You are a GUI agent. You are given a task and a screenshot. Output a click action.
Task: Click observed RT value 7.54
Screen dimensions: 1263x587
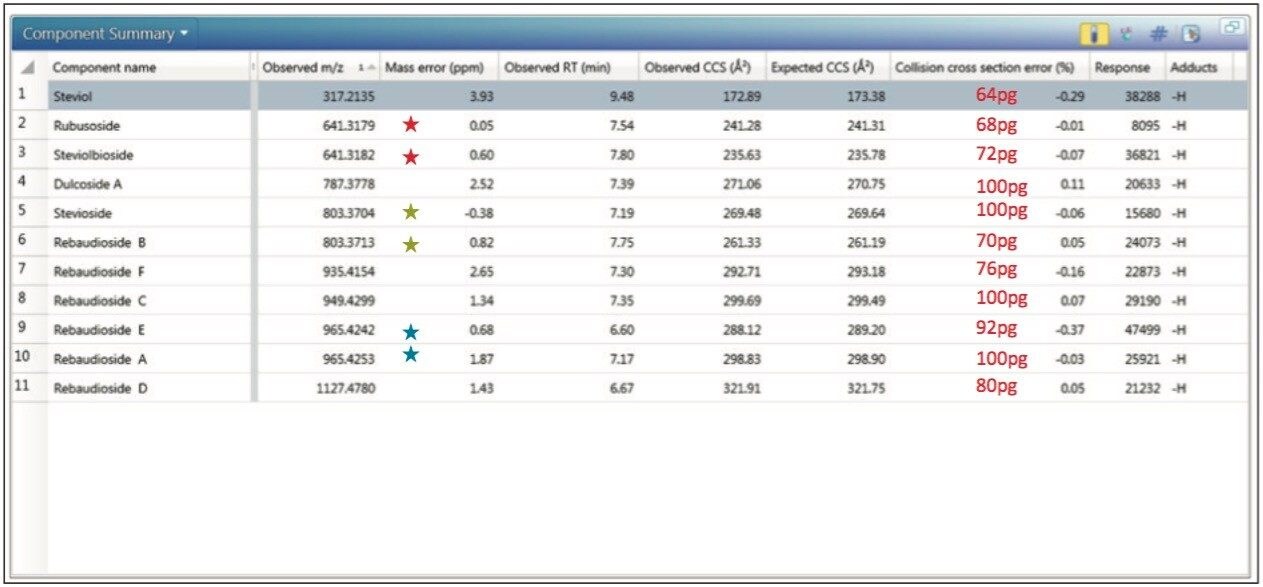click(621, 127)
